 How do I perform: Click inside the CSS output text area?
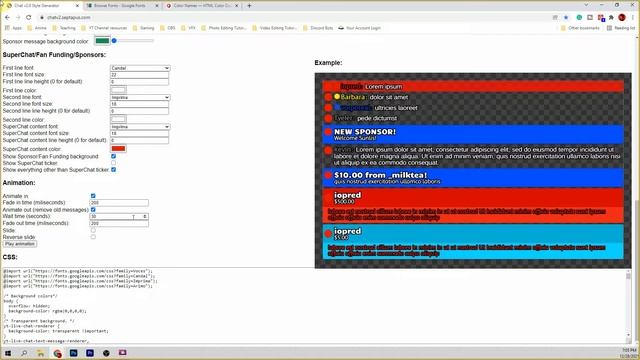pos(313,305)
